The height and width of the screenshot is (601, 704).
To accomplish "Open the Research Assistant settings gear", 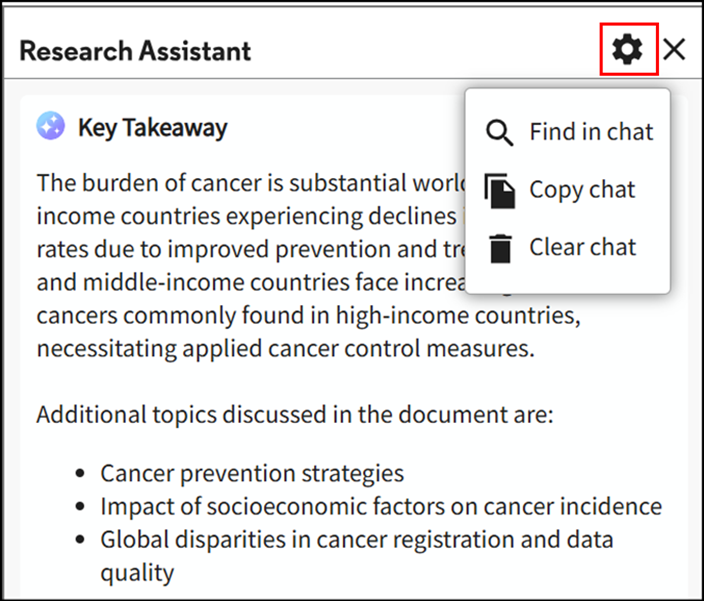I will [628, 49].
